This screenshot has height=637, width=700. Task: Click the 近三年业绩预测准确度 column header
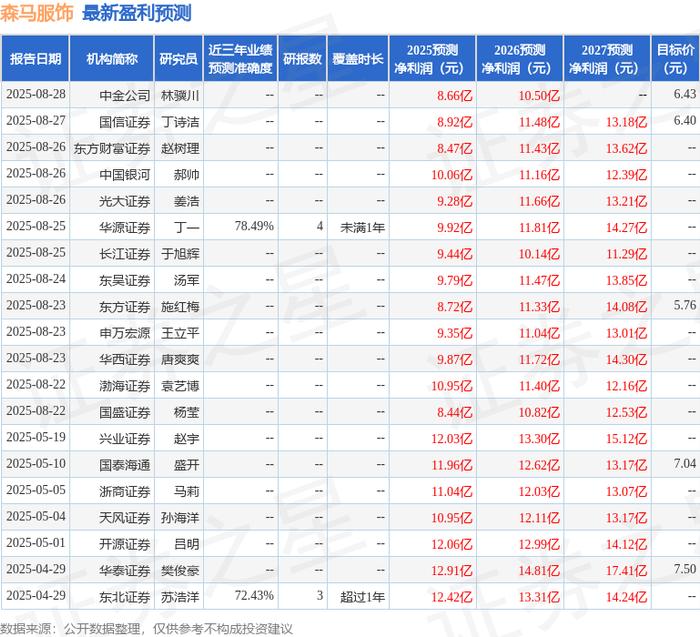240,58
